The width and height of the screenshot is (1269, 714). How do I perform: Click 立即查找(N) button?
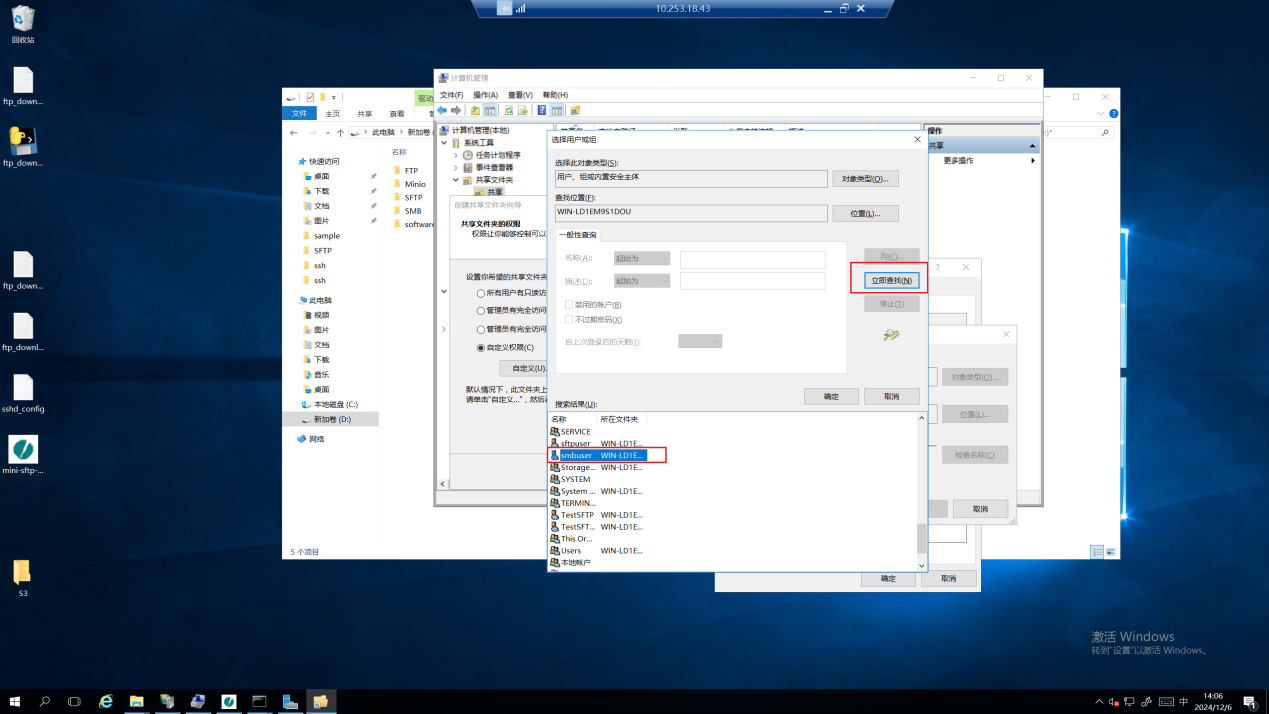(x=891, y=281)
